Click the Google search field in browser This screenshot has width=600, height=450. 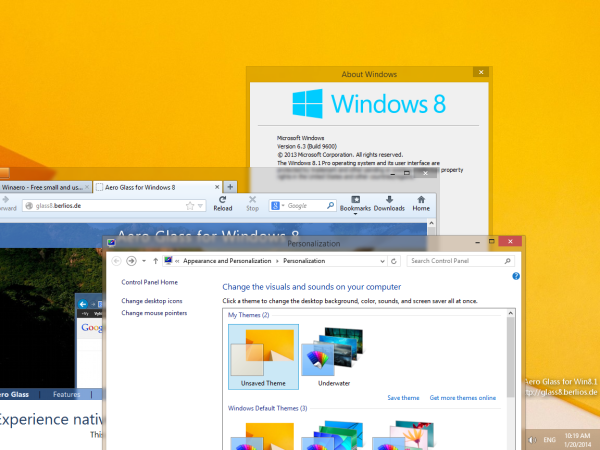coord(305,205)
